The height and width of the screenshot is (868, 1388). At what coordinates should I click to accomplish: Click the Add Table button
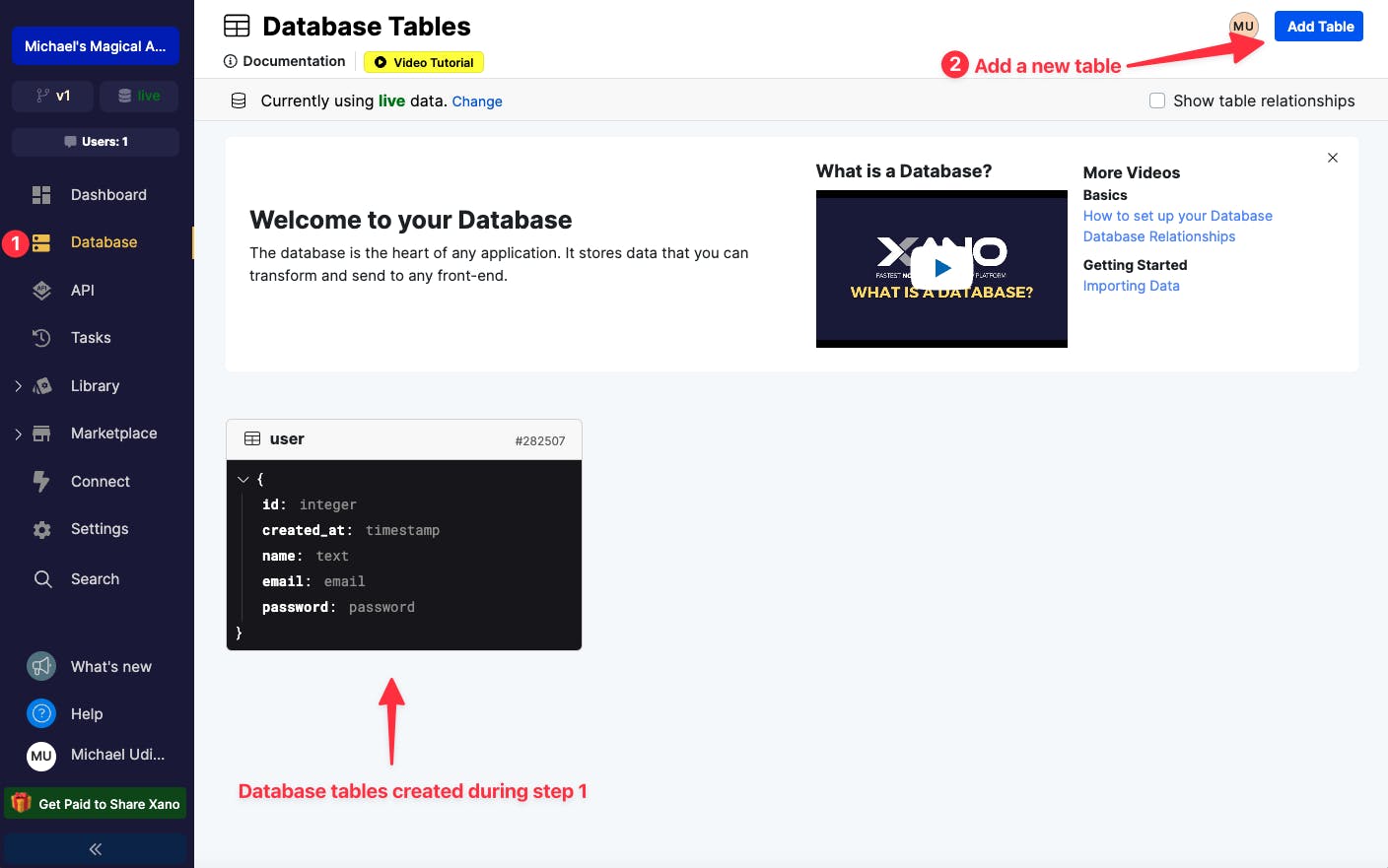(1319, 27)
